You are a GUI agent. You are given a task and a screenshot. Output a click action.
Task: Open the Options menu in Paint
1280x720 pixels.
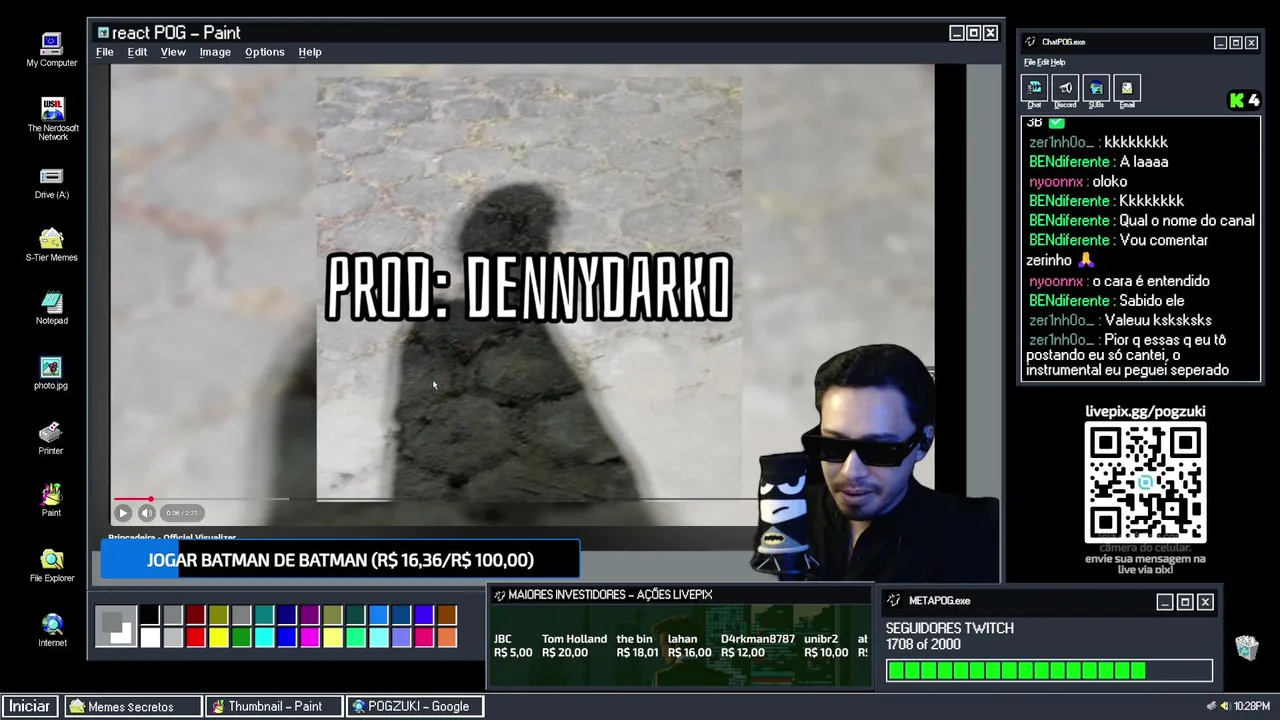265,52
